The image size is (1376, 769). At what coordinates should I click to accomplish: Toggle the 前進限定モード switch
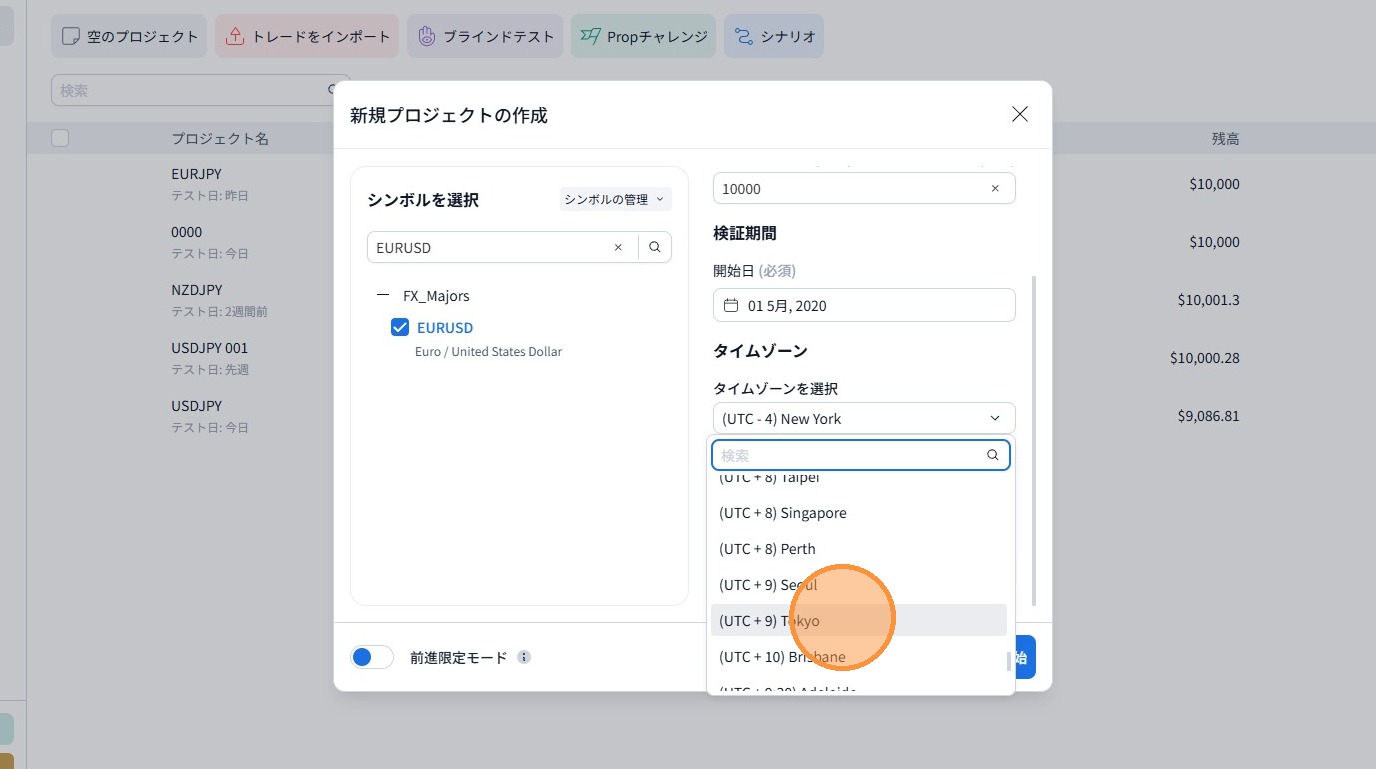coord(372,657)
